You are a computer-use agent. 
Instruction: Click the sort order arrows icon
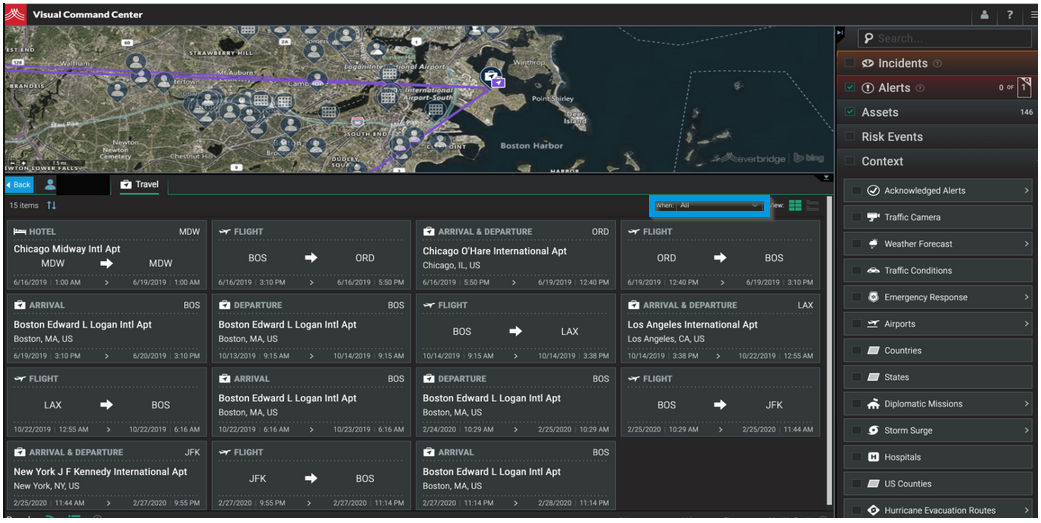pos(51,205)
